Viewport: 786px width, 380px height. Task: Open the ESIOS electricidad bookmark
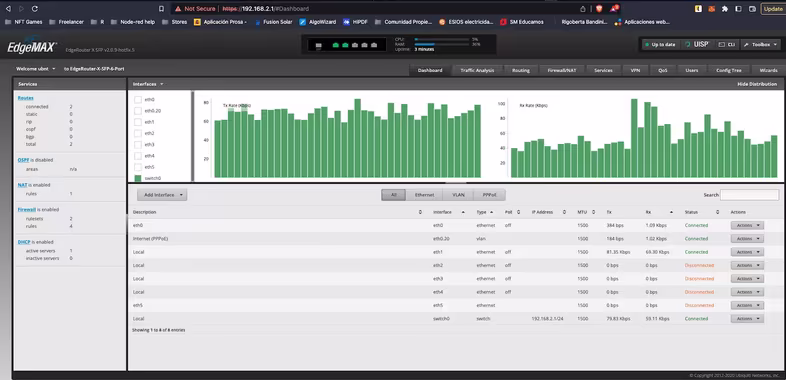coord(466,22)
